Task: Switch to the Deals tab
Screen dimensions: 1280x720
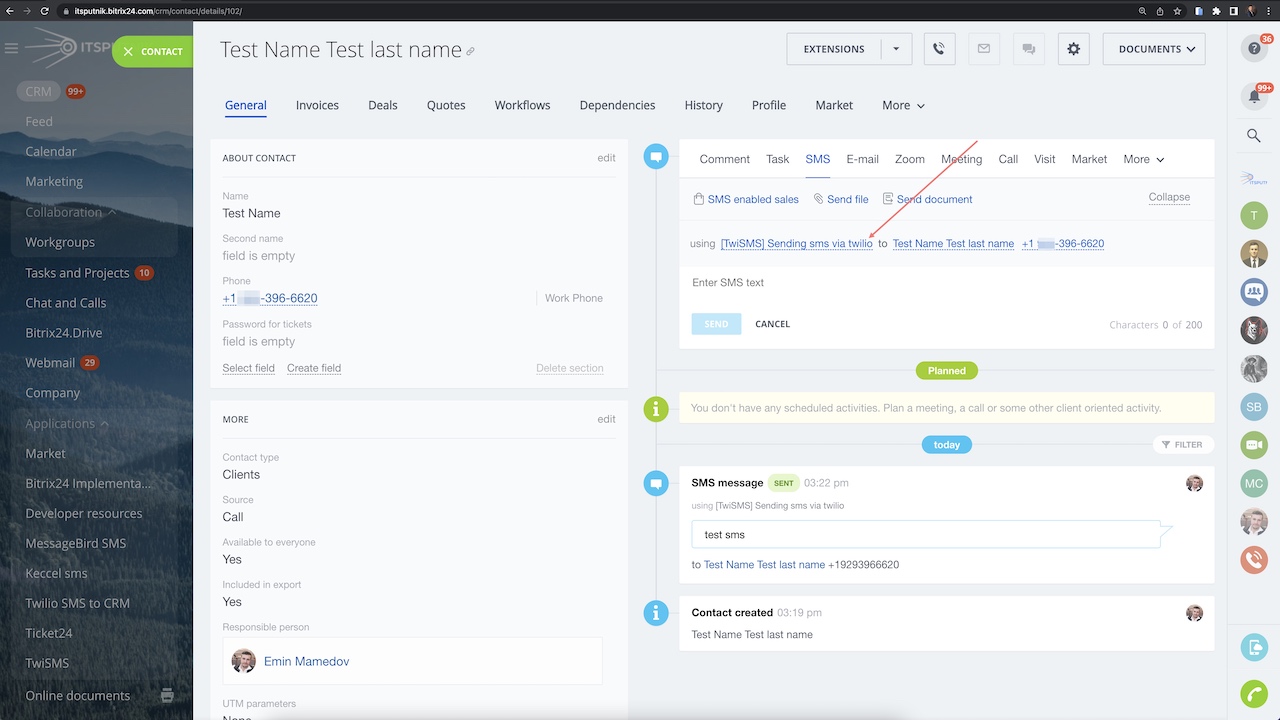Action: pyautogui.click(x=383, y=105)
